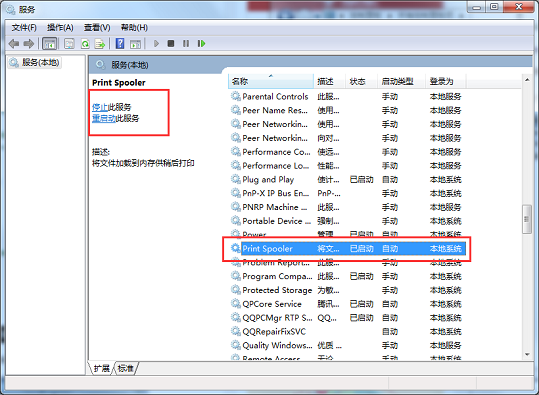Click gear icon beside QPCore Service
Screen dimensions: 539x395
pyautogui.click(x=236, y=304)
